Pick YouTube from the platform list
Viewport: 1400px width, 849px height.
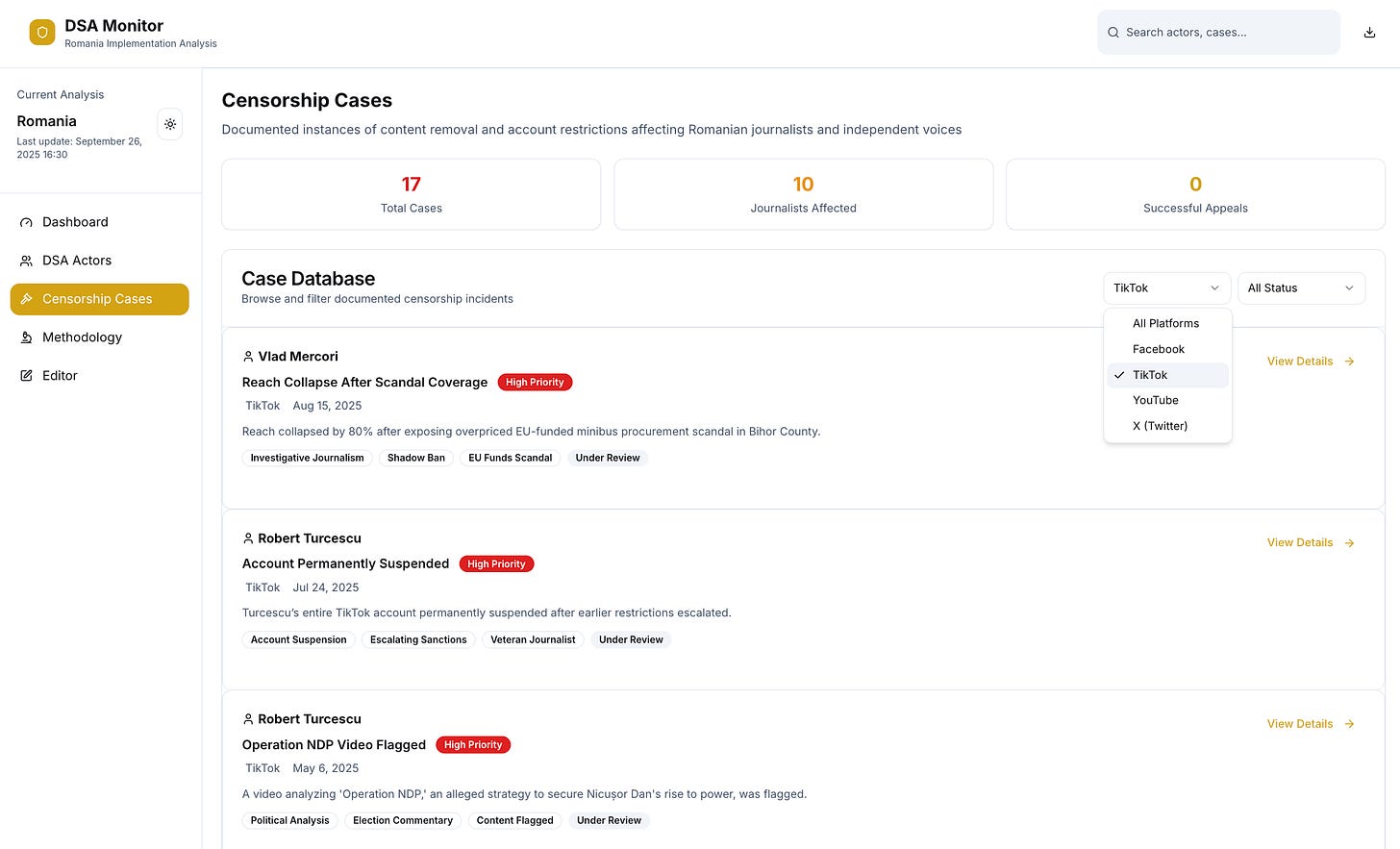point(1167,400)
